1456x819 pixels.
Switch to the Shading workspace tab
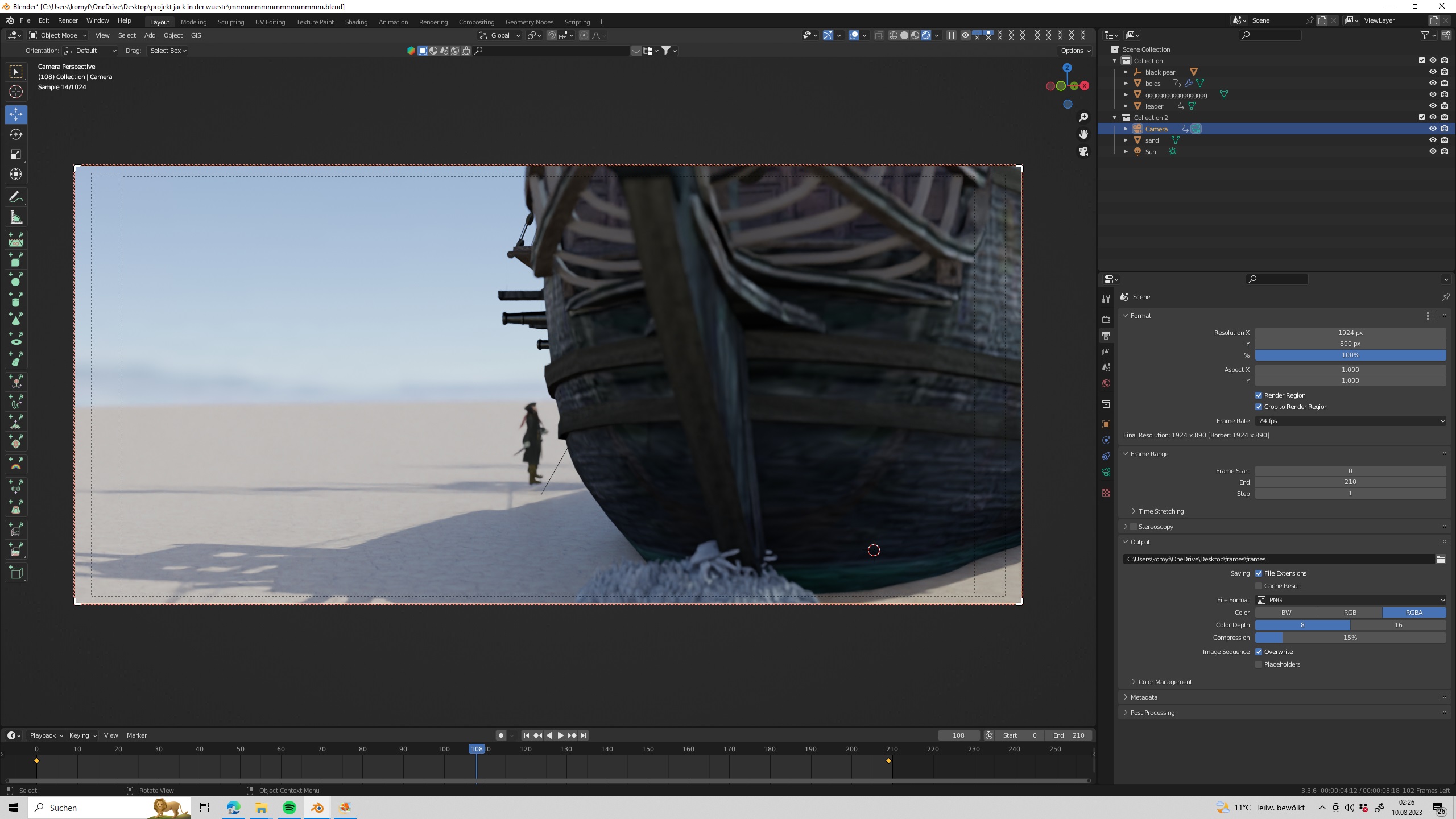356,22
